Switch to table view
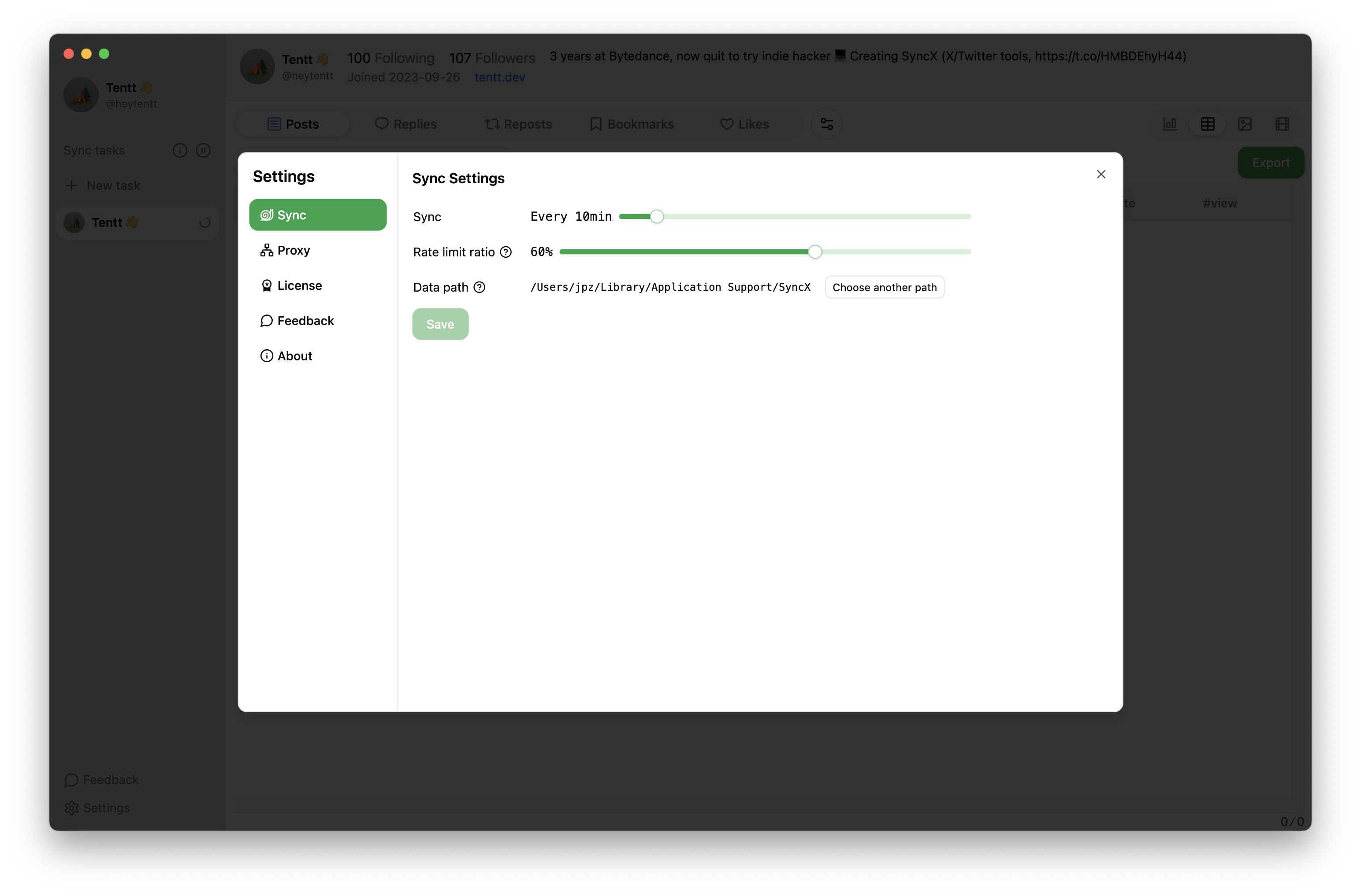Screen dimensions: 1361x896 pyautogui.click(x=1207, y=124)
